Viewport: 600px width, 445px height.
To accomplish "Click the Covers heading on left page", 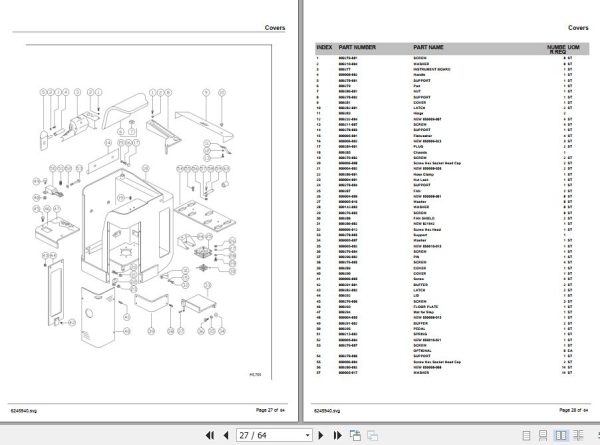I will tap(275, 28).
